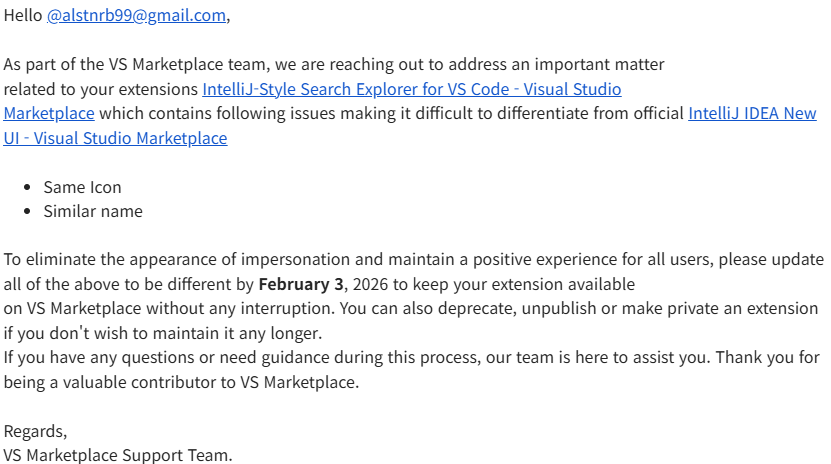This screenshot has height=464, width=831.
Task: Open the IntelliJ IDEA New UI marketplace link
Action: tap(752, 113)
